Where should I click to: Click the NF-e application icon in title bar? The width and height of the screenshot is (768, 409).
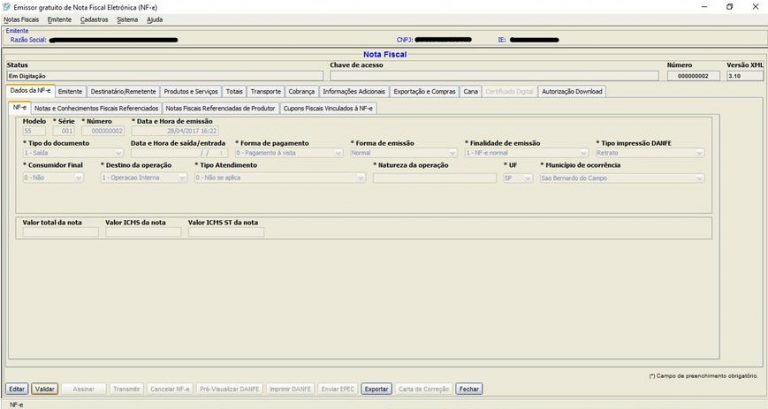click(7, 7)
